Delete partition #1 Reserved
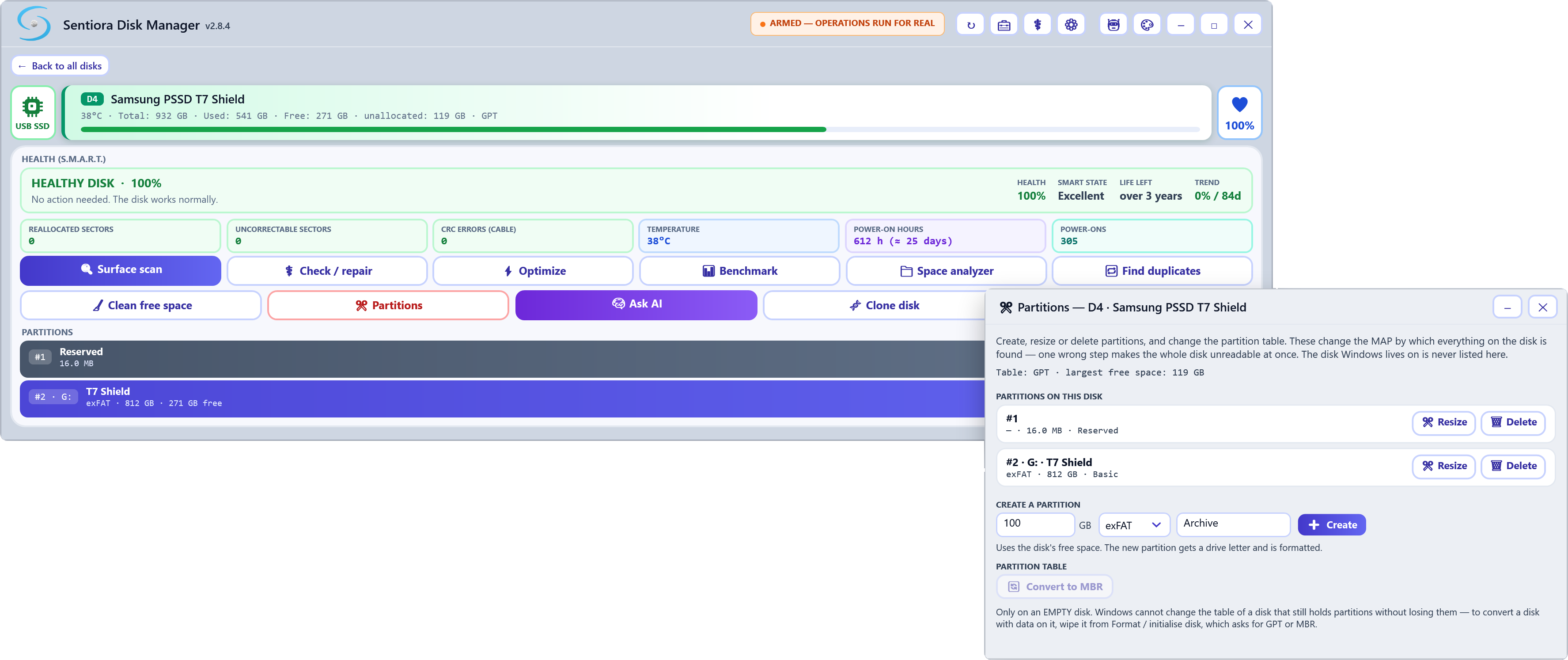Image resolution: width=1568 pixels, height=660 pixels. click(x=1513, y=422)
